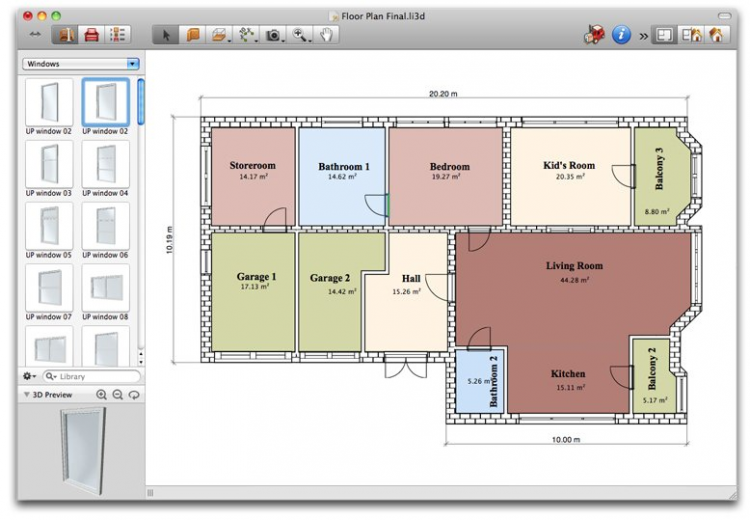Open the Materials library tab icon
The image size is (750, 520).
[x=92, y=35]
